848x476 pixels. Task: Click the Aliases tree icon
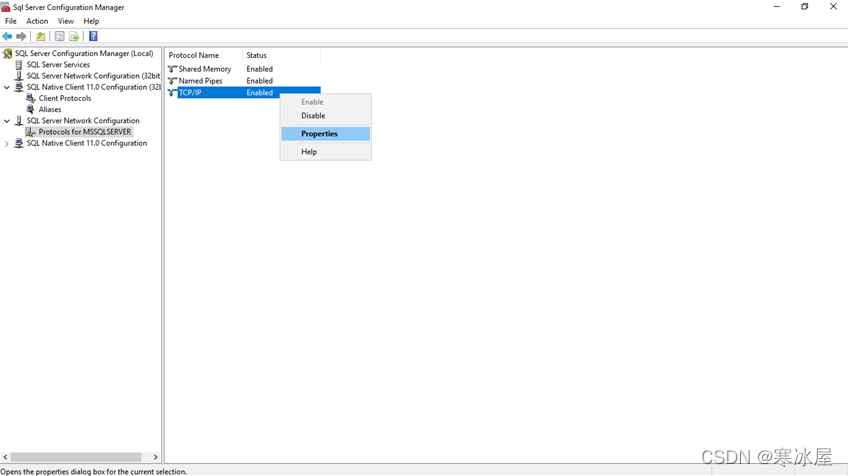[x=31, y=109]
